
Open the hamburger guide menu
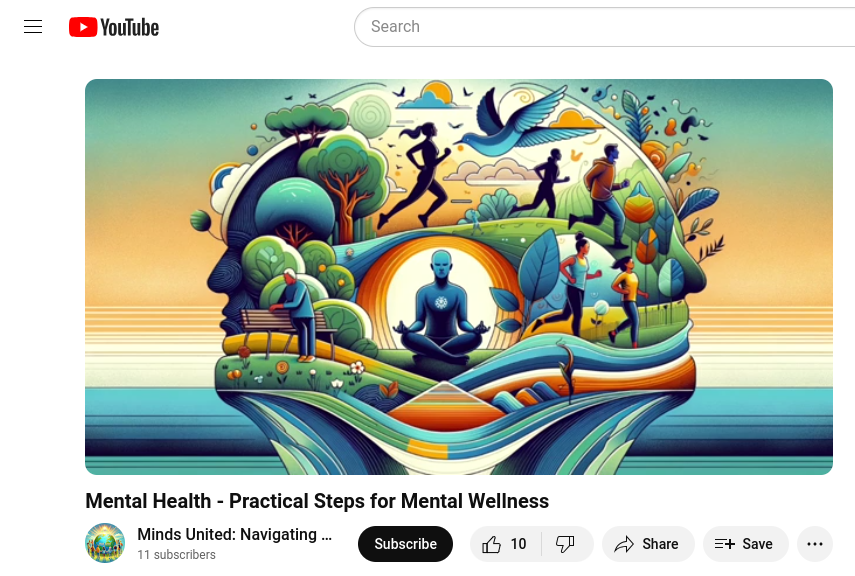point(33,27)
